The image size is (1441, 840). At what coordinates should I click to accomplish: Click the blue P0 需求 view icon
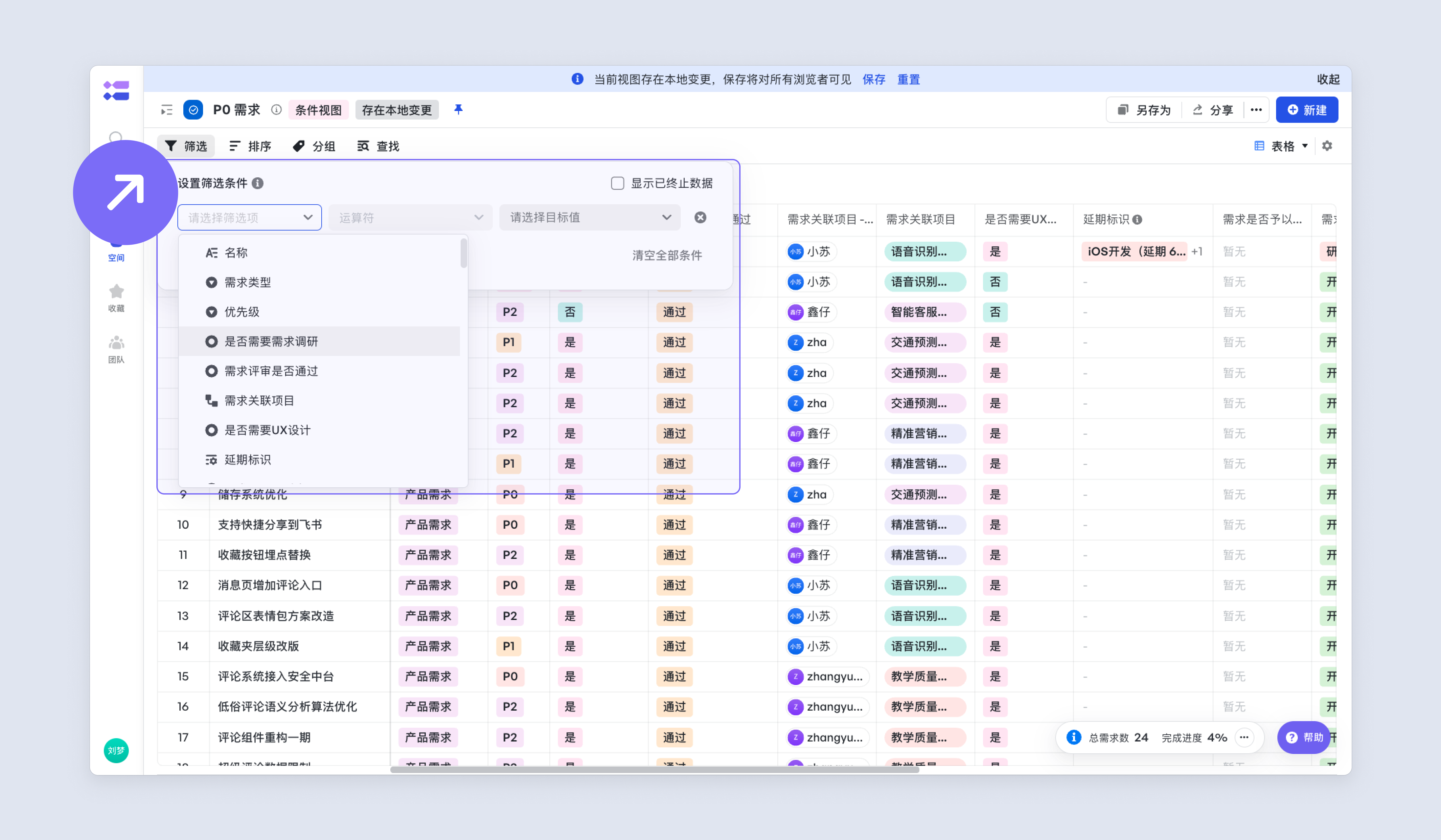point(193,110)
